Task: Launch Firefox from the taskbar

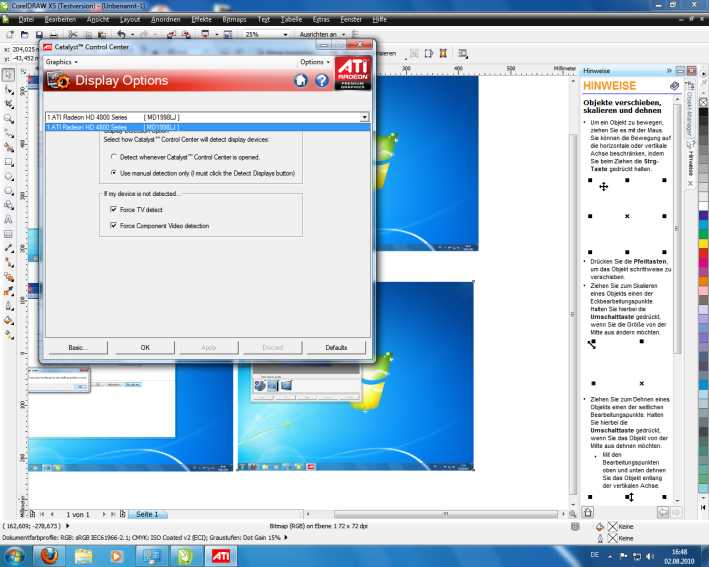Action: coord(49,556)
